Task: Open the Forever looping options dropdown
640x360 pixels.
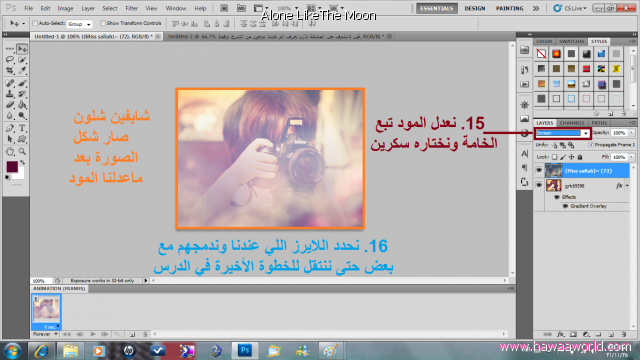Action: coord(45,334)
